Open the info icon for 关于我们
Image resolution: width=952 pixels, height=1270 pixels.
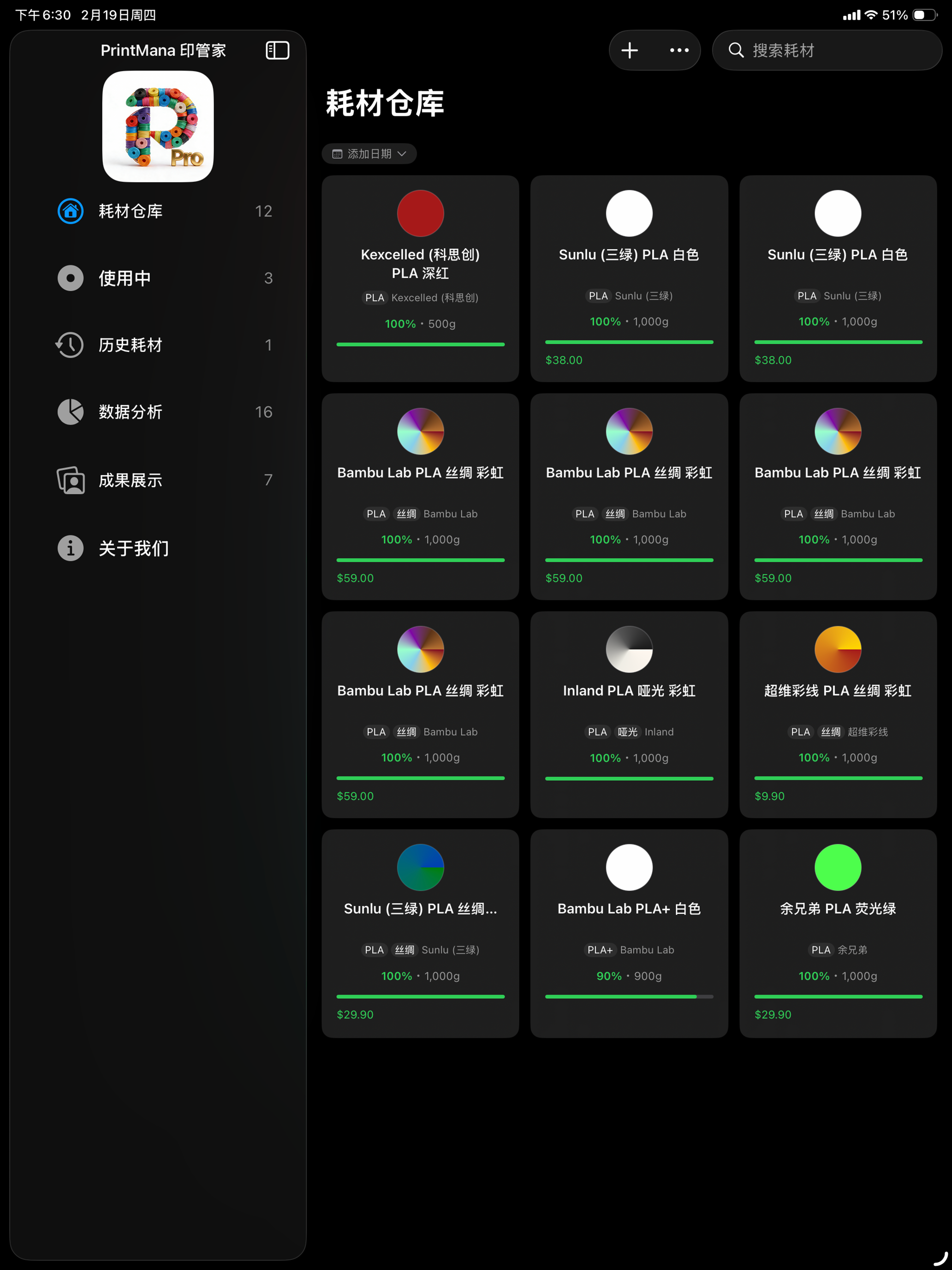(71, 548)
